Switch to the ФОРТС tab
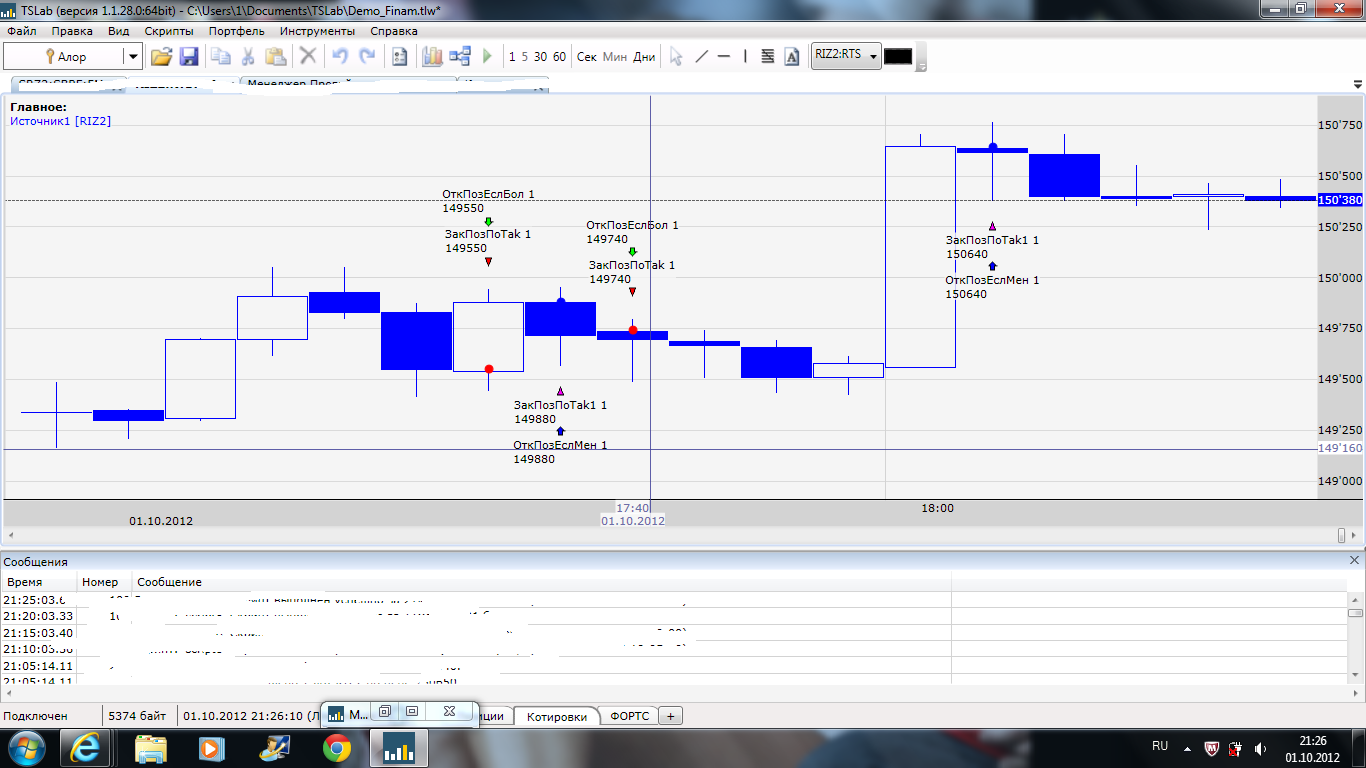The image size is (1366, 768). coord(629,716)
